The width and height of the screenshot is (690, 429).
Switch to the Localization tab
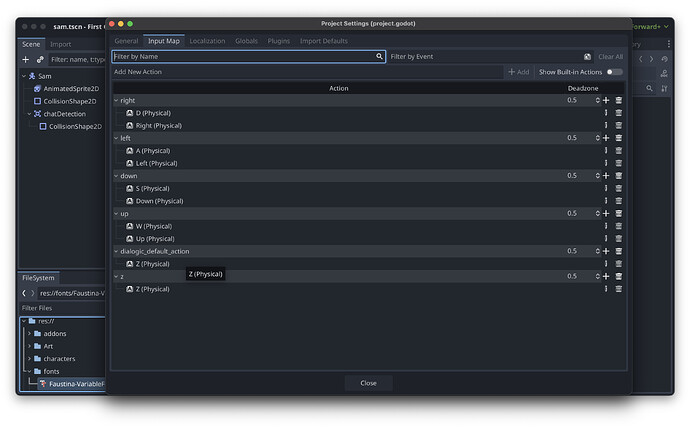tap(207, 41)
